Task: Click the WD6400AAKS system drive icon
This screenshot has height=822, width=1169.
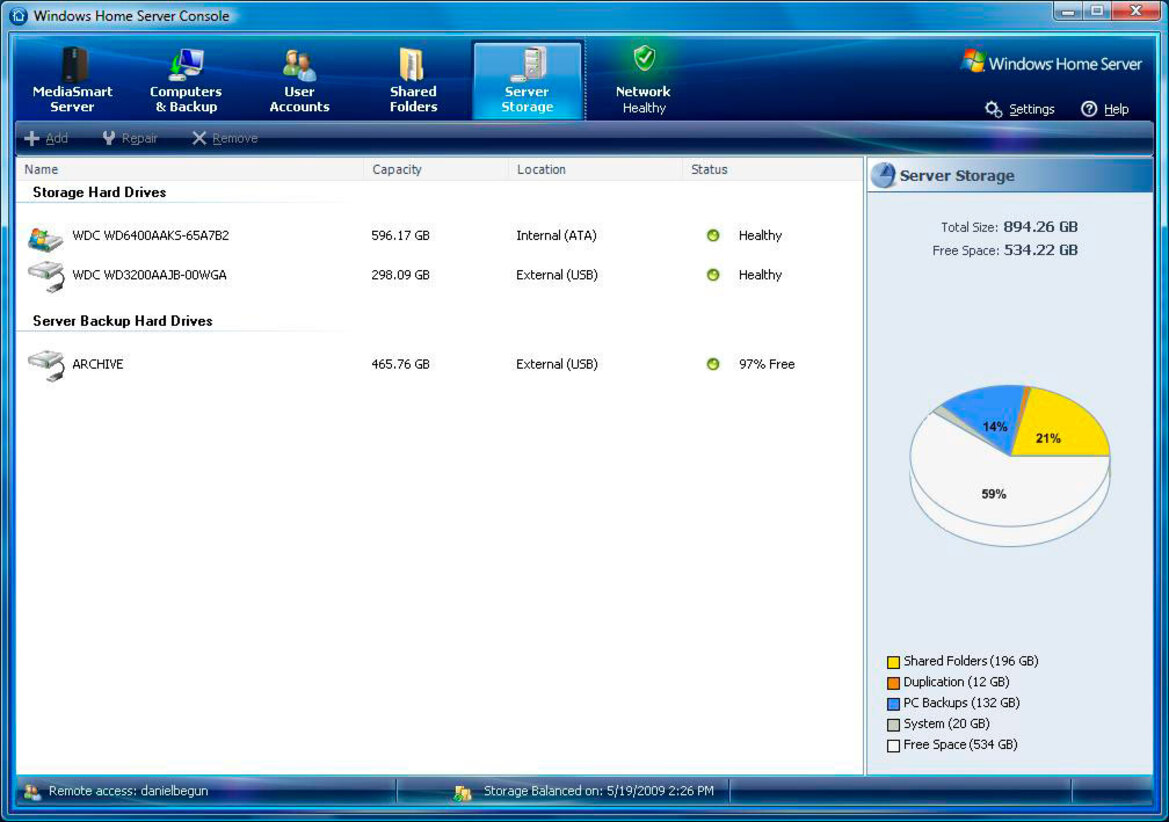Action: [45, 239]
